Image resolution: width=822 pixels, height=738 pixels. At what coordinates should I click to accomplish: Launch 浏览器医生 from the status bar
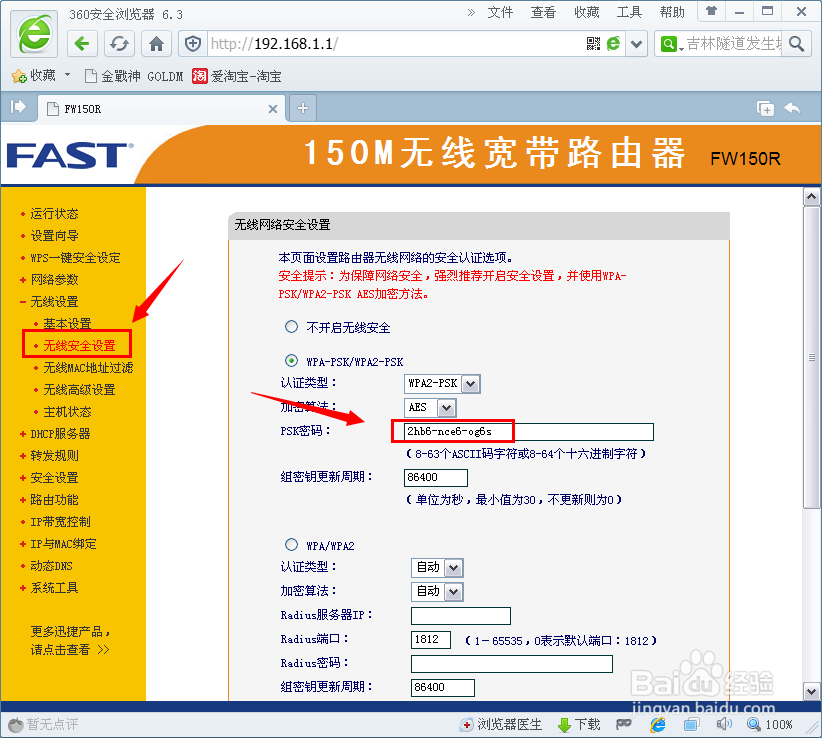[x=500, y=724]
